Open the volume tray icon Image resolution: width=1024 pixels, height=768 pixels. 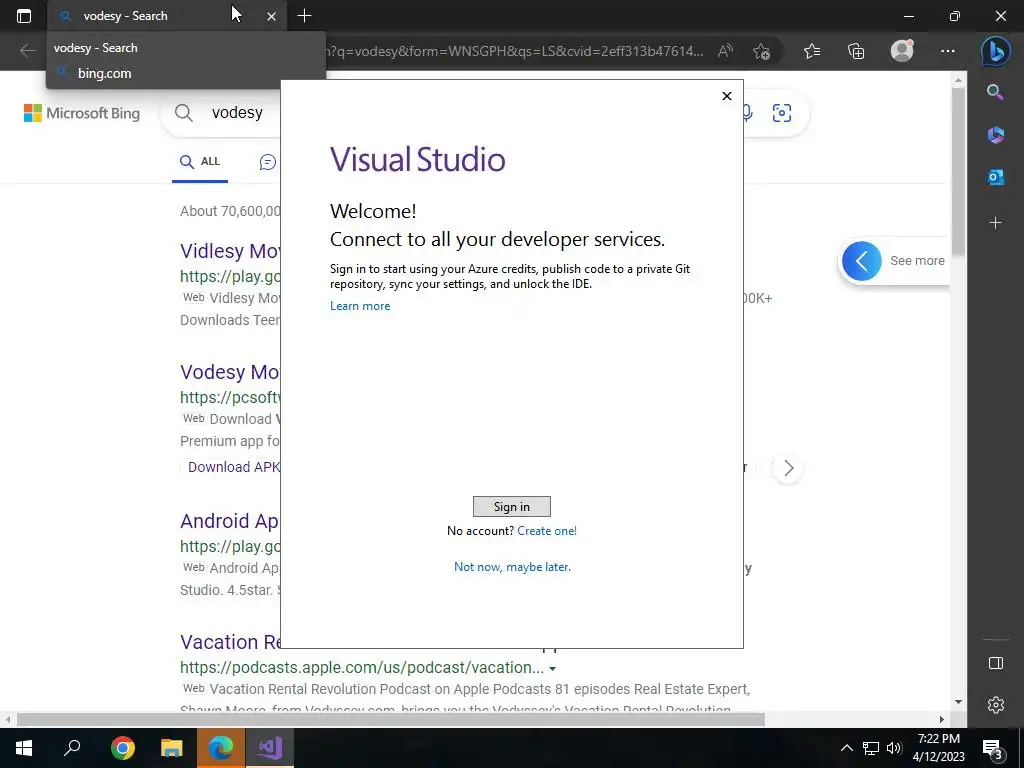[894, 748]
